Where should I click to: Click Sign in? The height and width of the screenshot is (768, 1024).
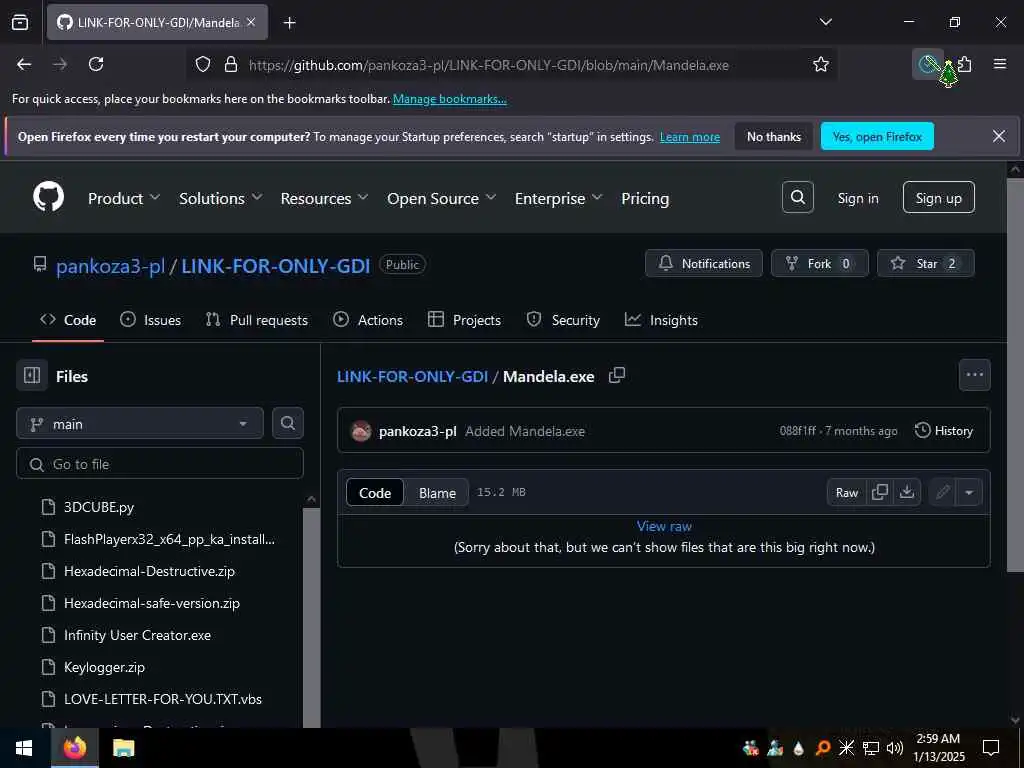[x=857, y=198]
